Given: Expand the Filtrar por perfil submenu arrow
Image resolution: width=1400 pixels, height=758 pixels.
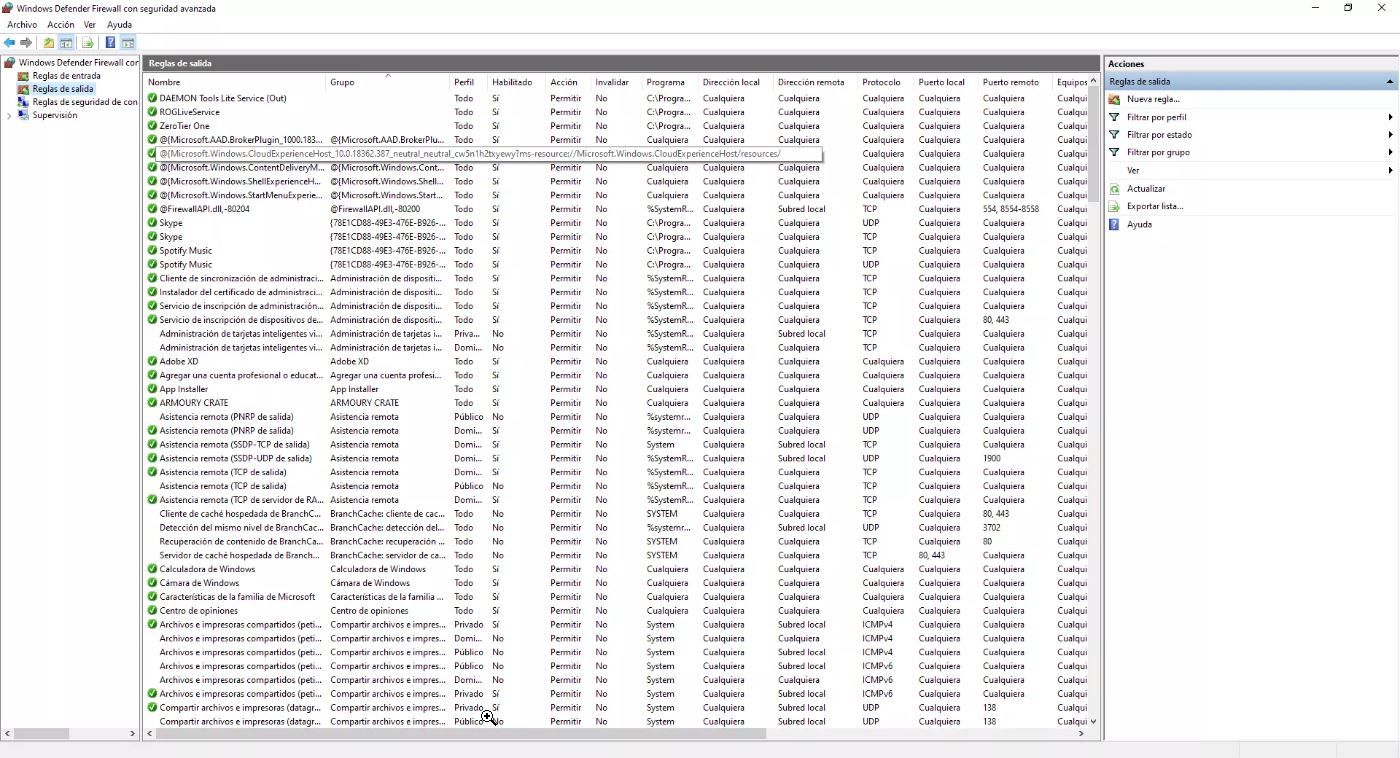Looking at the screenshot, I should (x=1391, y=117).
